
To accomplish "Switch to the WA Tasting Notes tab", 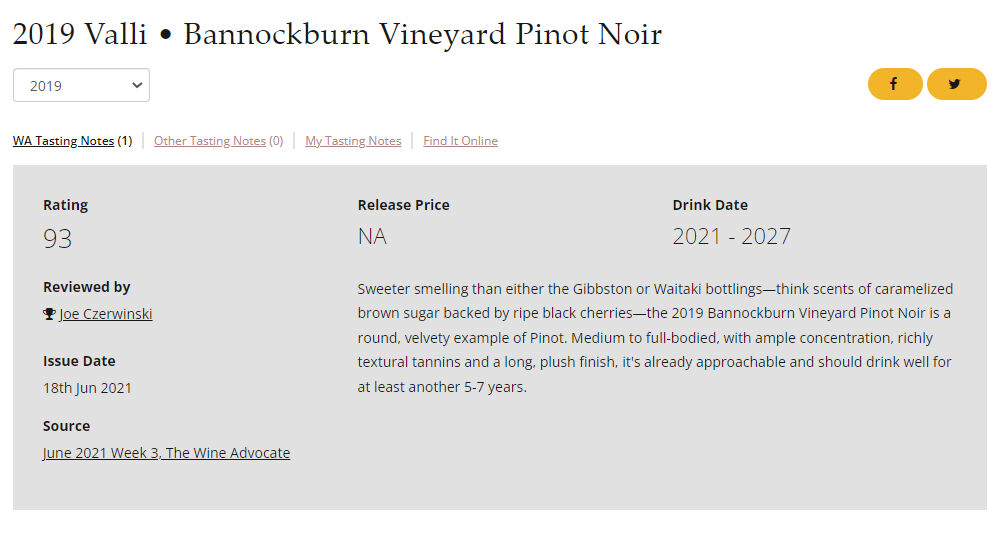I will (x=63, y=141).
